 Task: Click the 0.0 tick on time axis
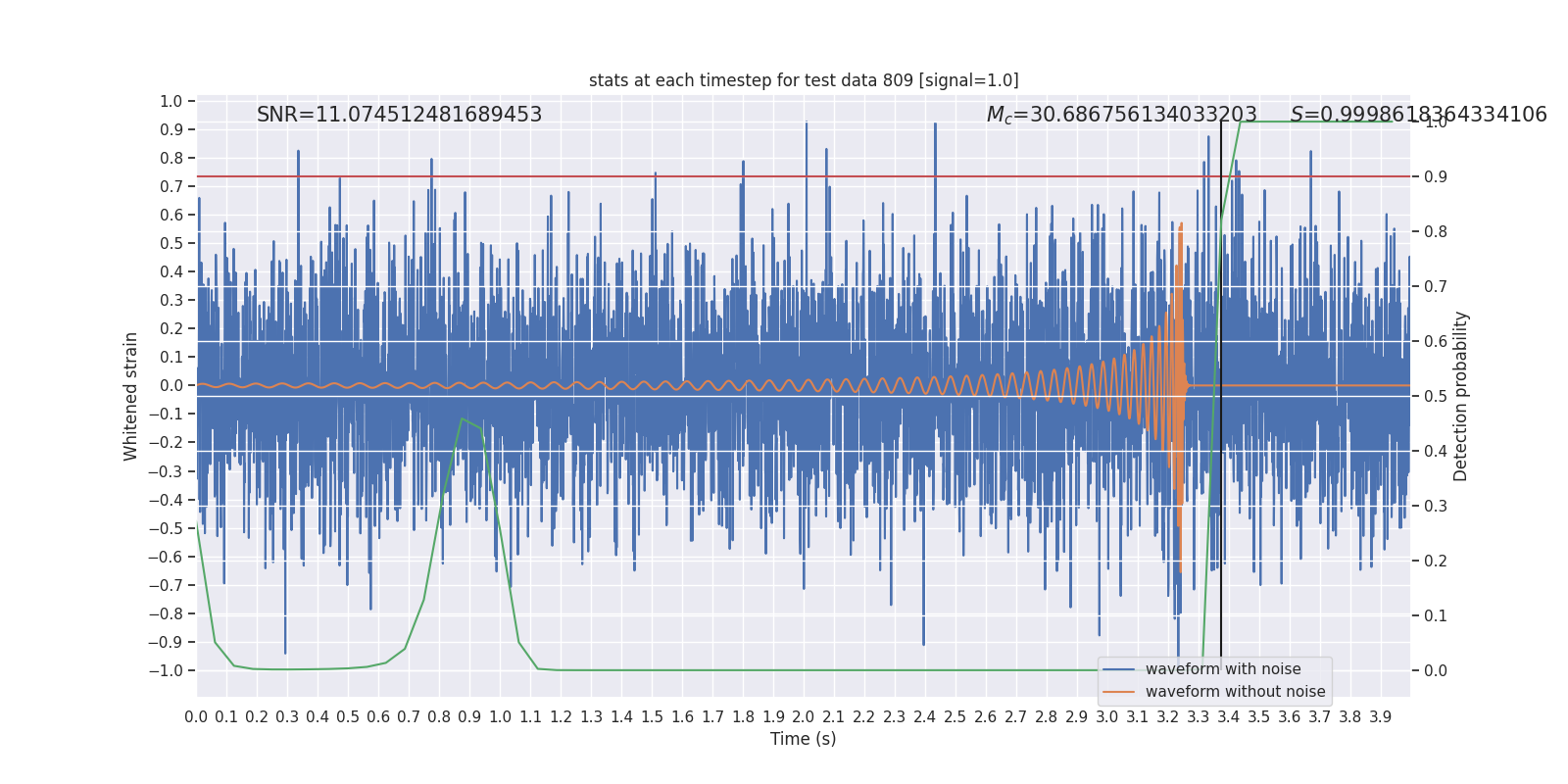click(x=196, y=717)
